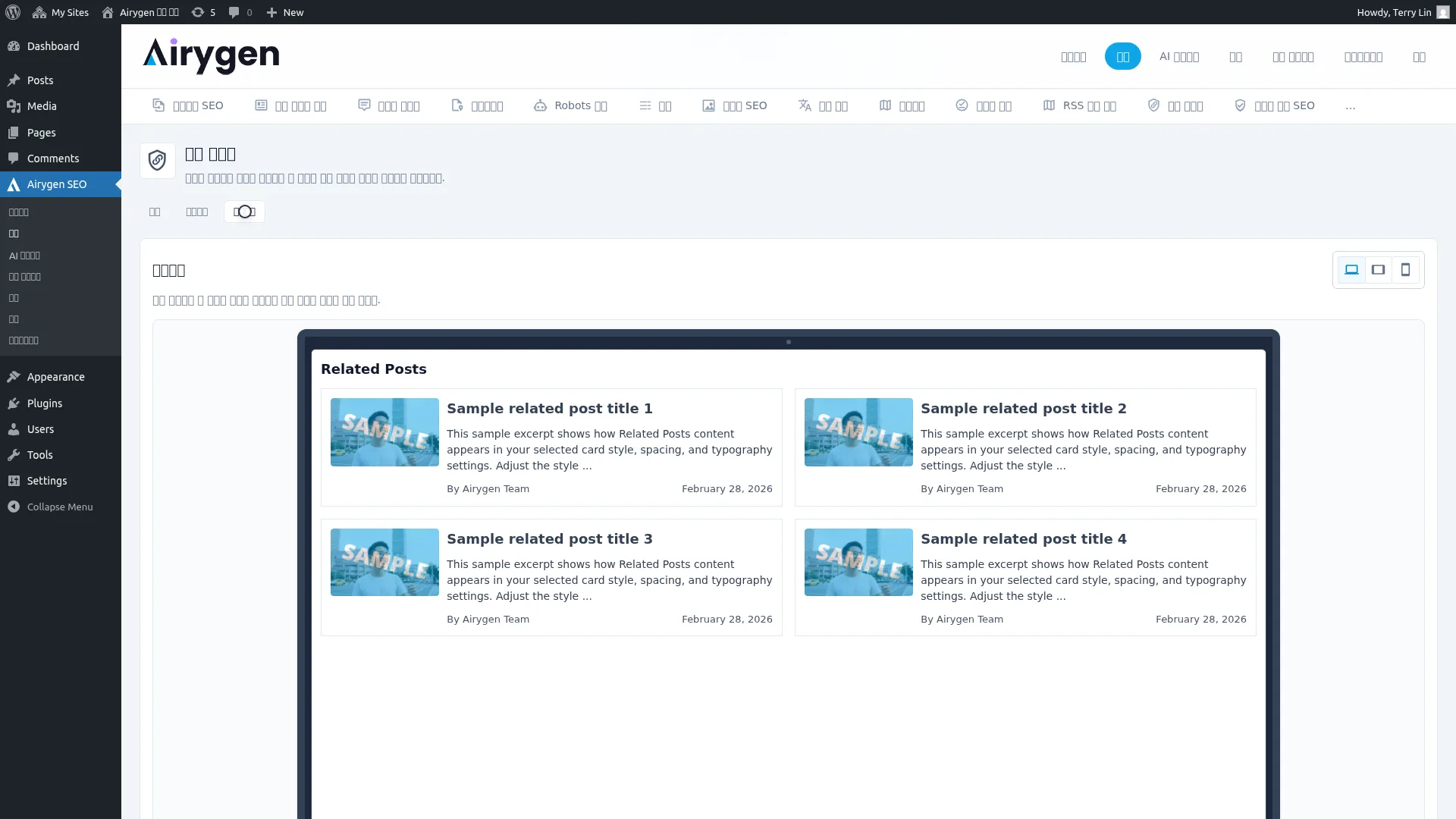
Task: Open the Appearance menu
Action: (x=61, y=377)
